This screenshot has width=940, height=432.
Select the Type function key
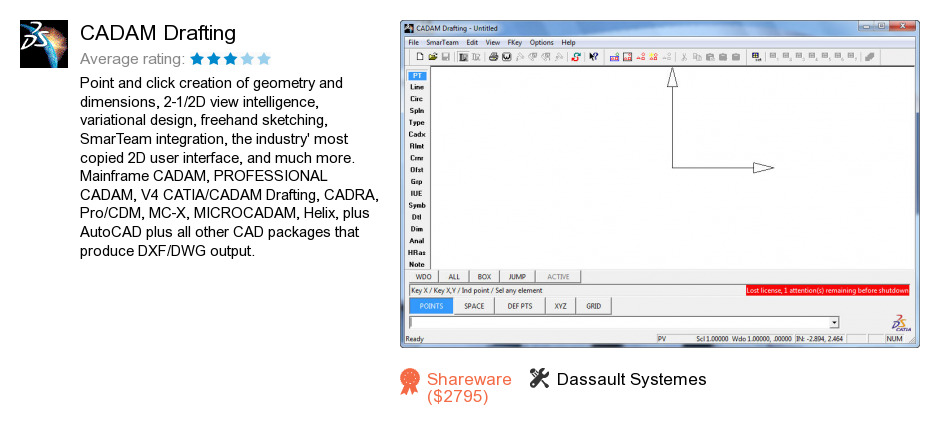[417, 122]
